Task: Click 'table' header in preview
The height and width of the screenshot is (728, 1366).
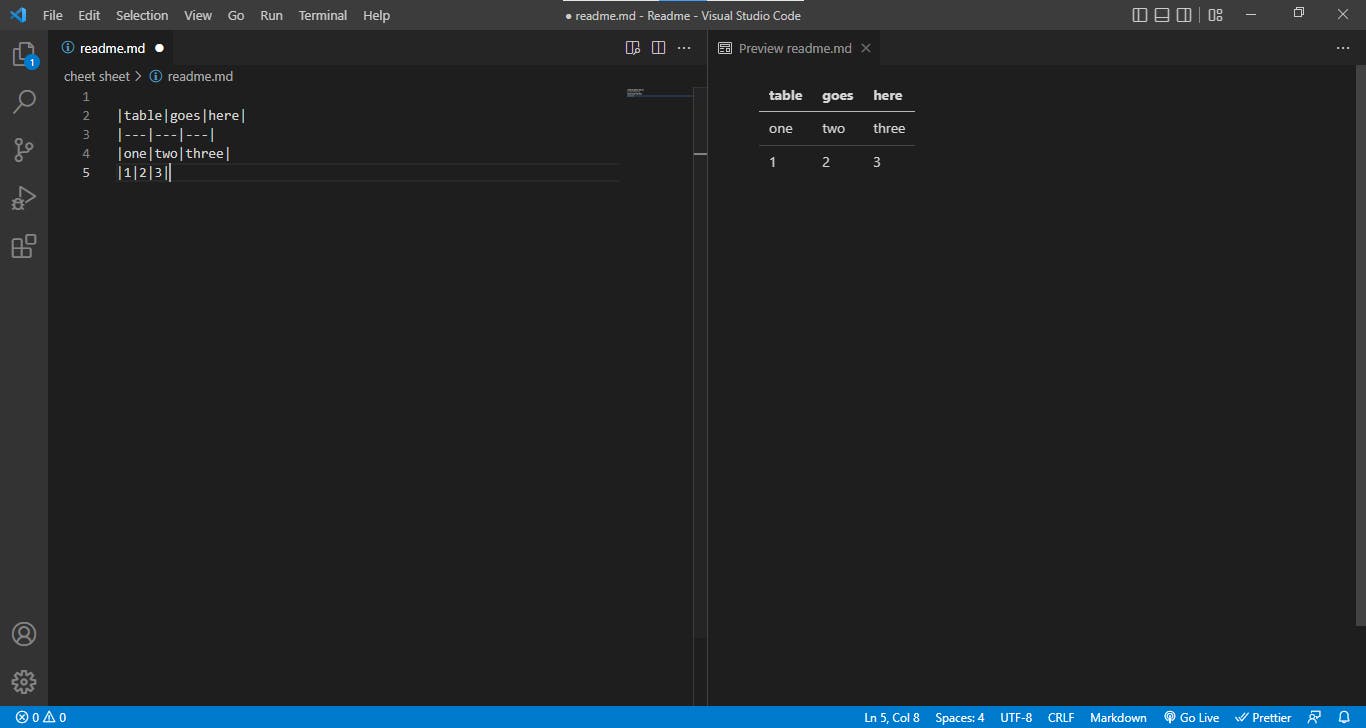Action: (x=785, y=96)
